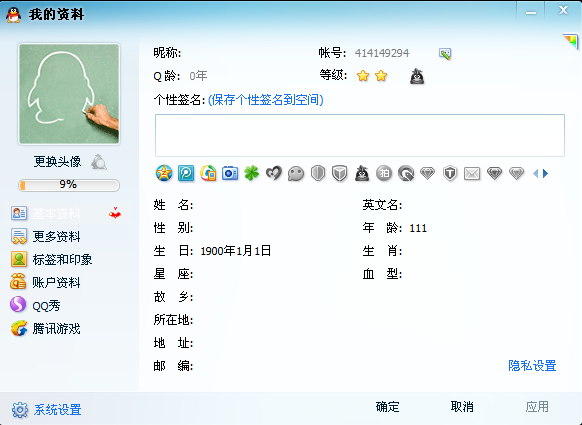Click the Tencent Weibo pengyou icon
Viewport: 582px width, 425px height.
(186, 173)
